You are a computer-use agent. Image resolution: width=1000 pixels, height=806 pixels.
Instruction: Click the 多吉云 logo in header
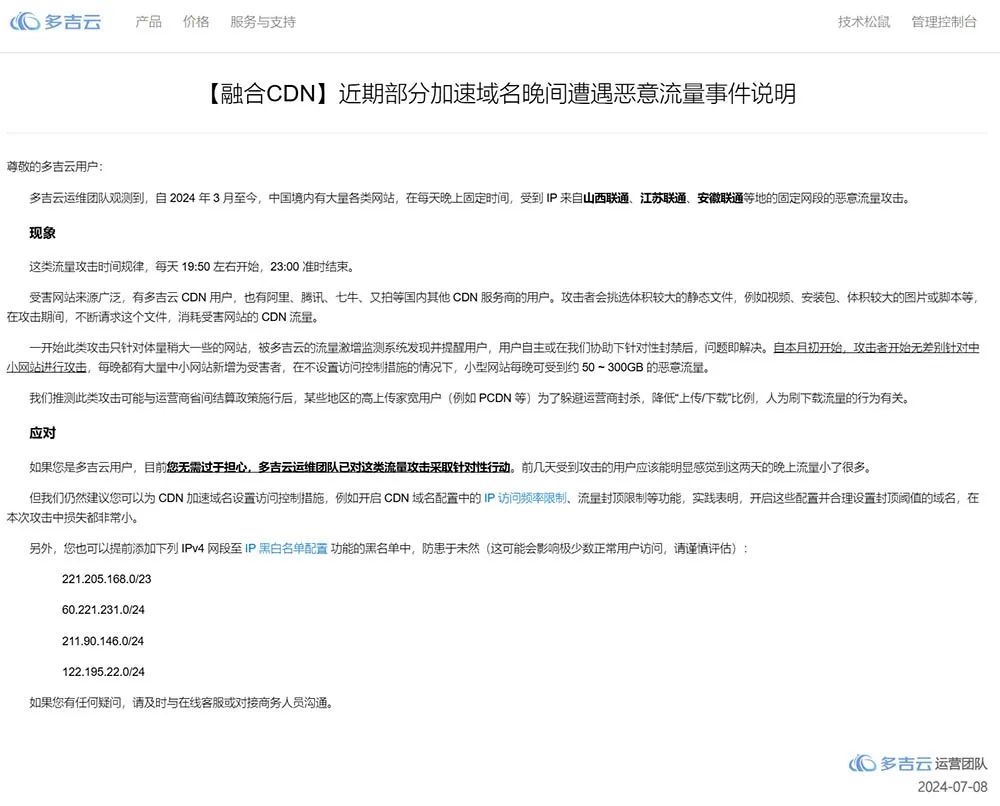point(56,22)
